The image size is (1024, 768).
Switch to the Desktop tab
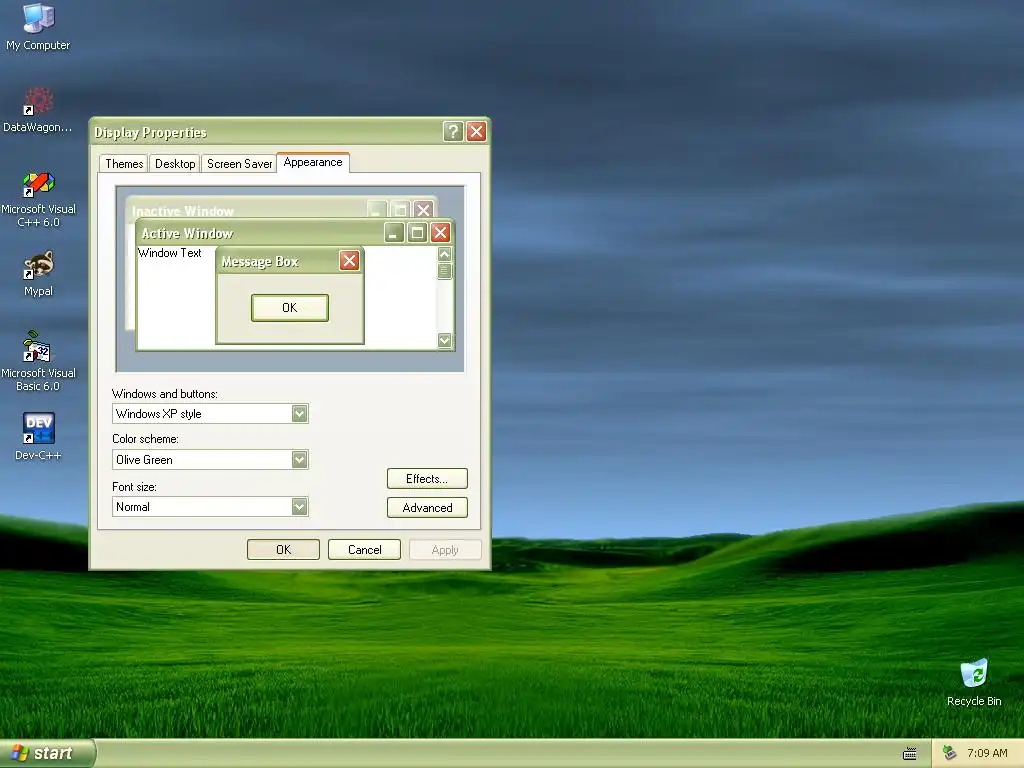click(x=175, y=164)
